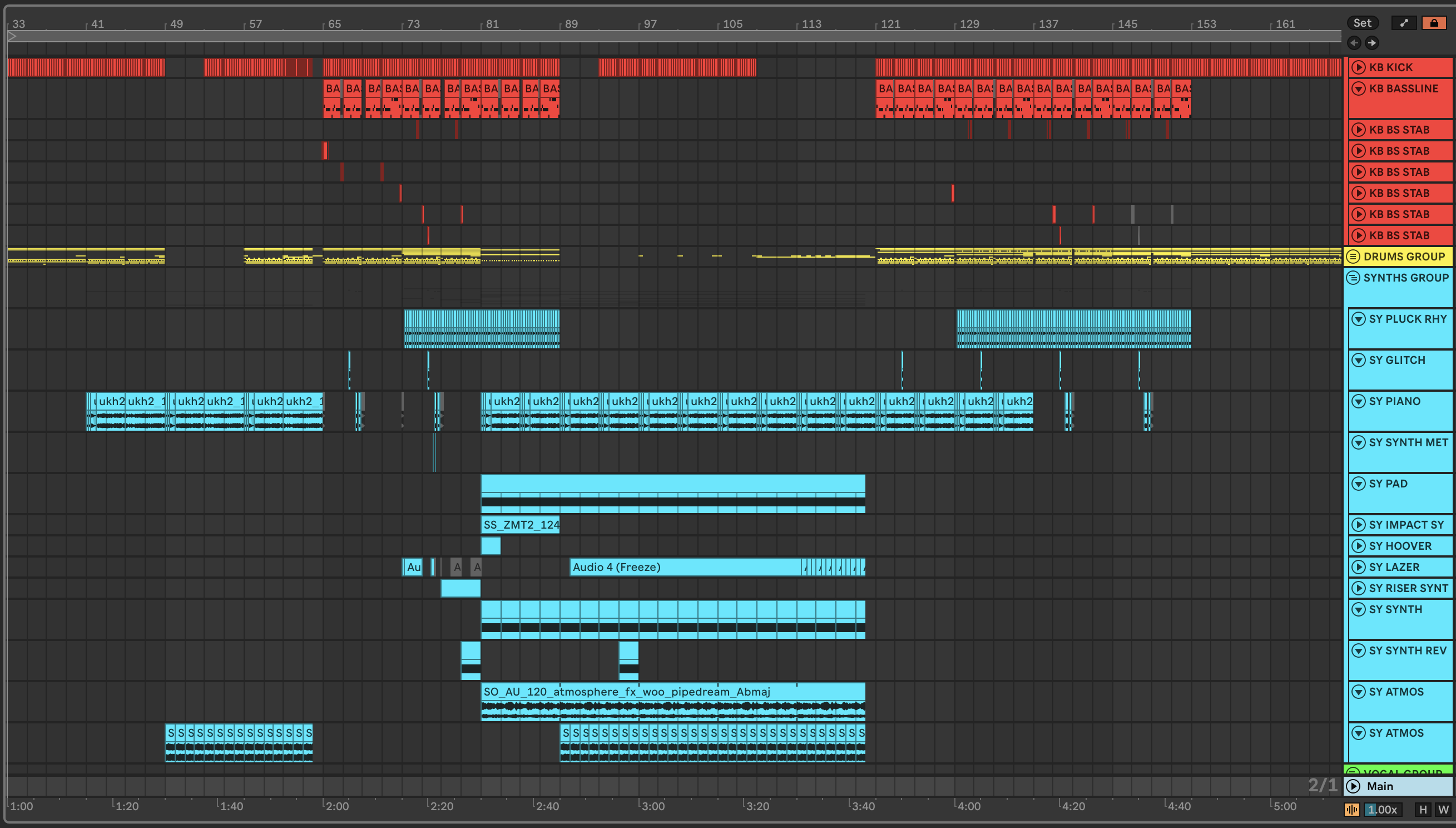The height and width of the screenshot is (828, 1456).
Task: Unfold the SY IMPACT SY track
Action: (1358, 525)
